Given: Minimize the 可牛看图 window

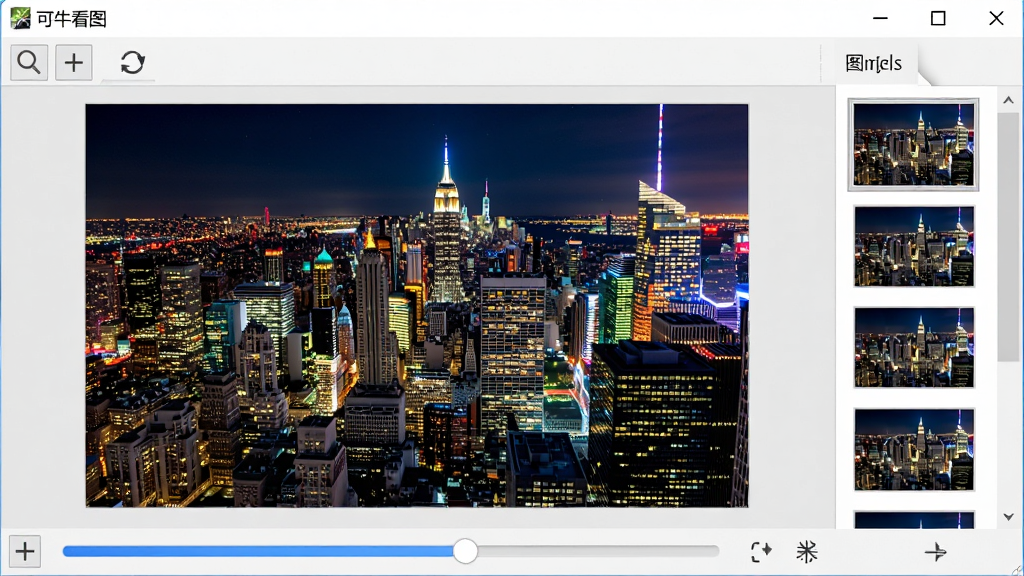Looking at the screenshot, I should pyautogui.click(x=880, y=18).
